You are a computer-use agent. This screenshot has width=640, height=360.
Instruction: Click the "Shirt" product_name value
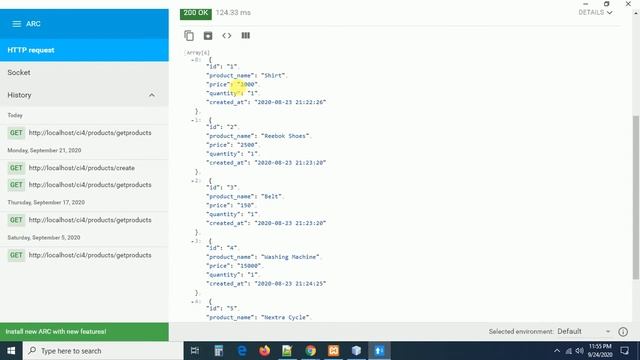click(x=273, y=76)
